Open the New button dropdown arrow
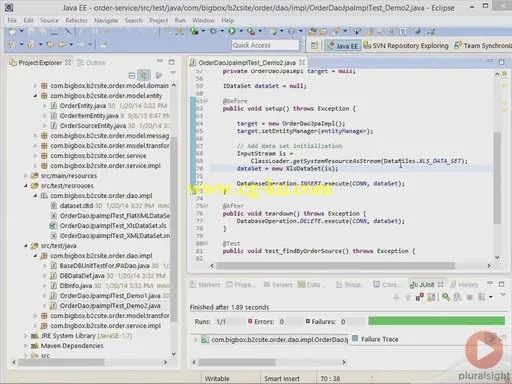This screenshot has width=512, height=384. (21, 31)
